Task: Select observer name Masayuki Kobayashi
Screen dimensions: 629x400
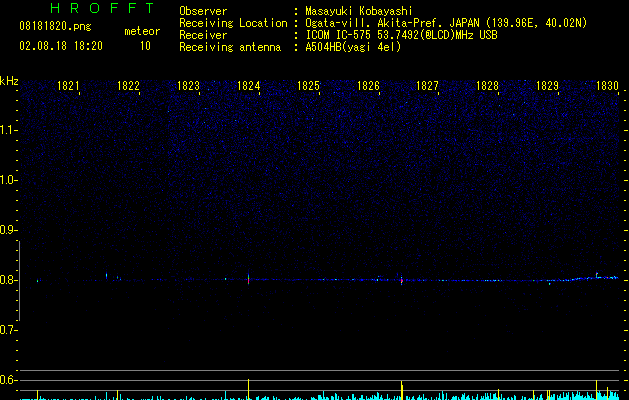Action: [x=359, y=11]
